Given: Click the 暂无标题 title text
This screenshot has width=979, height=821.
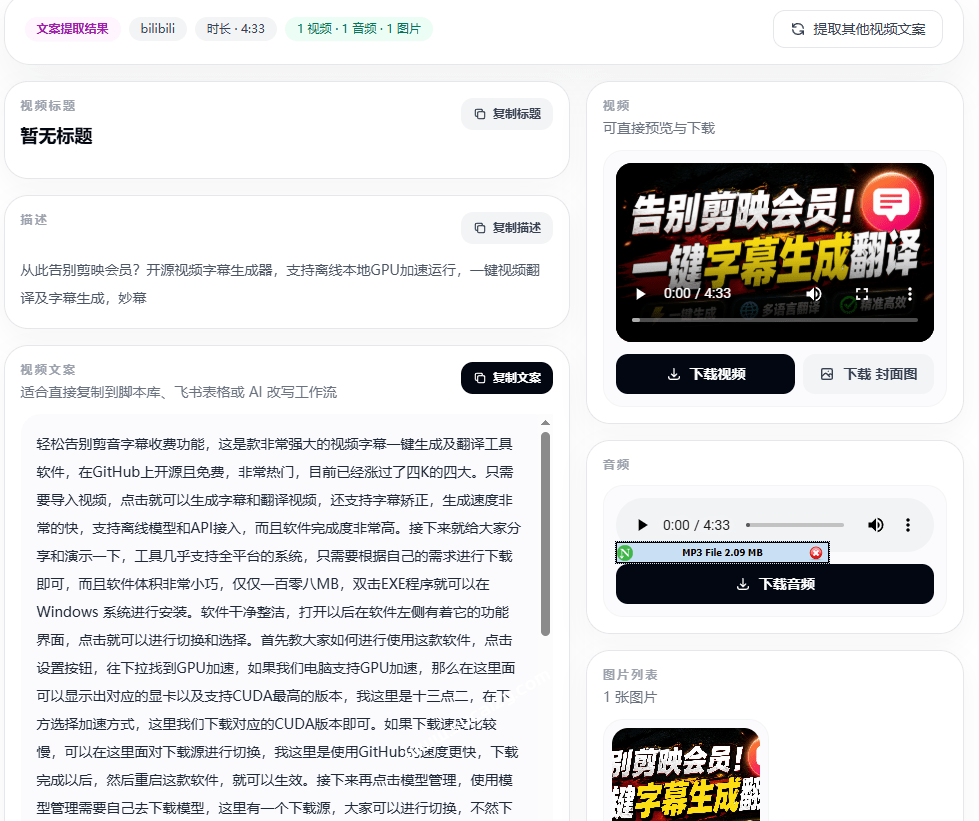Looking at the screenshot, I should point(56,136).
